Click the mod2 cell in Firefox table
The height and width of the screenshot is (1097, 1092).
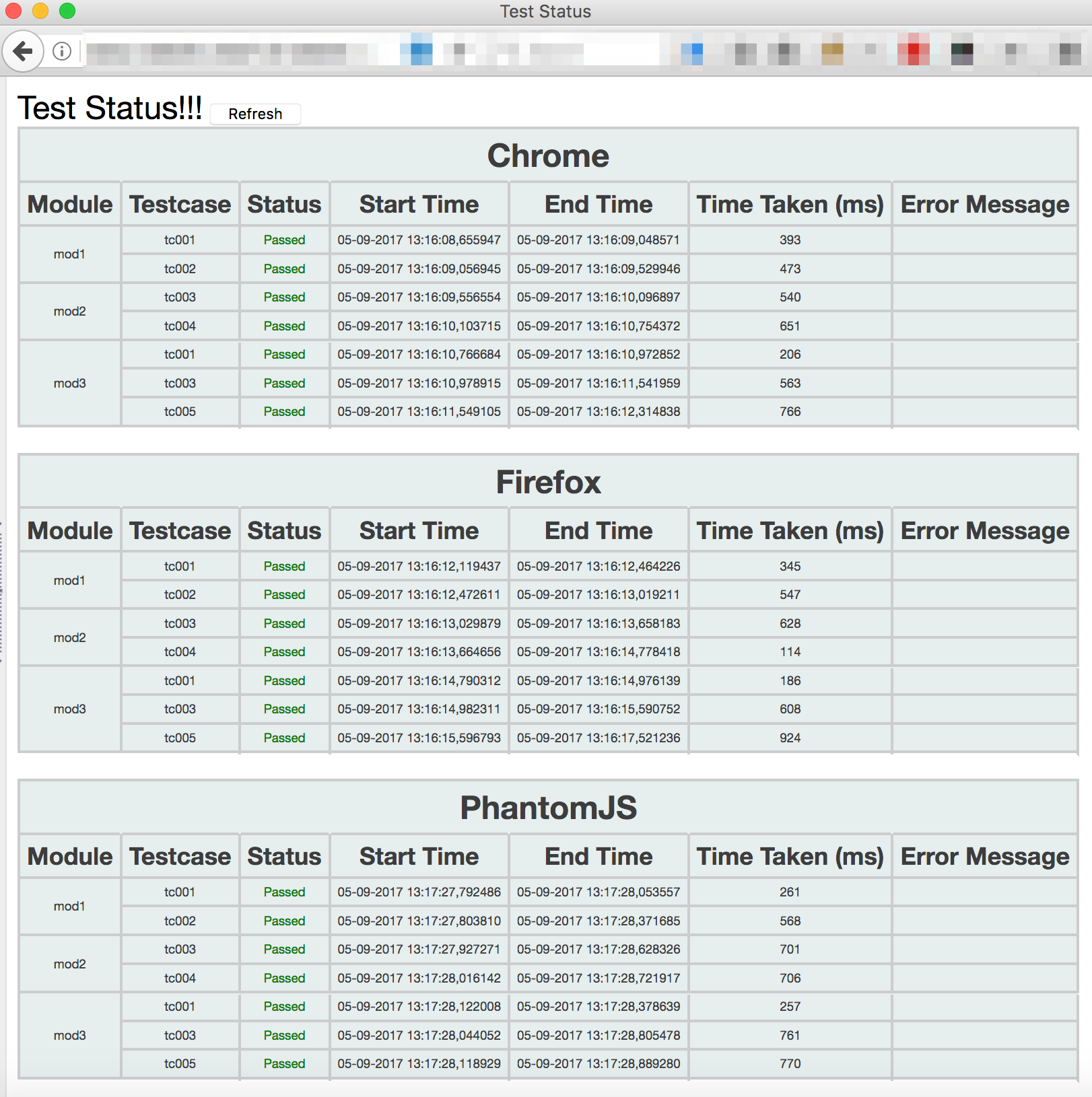(x=70, y=637)
